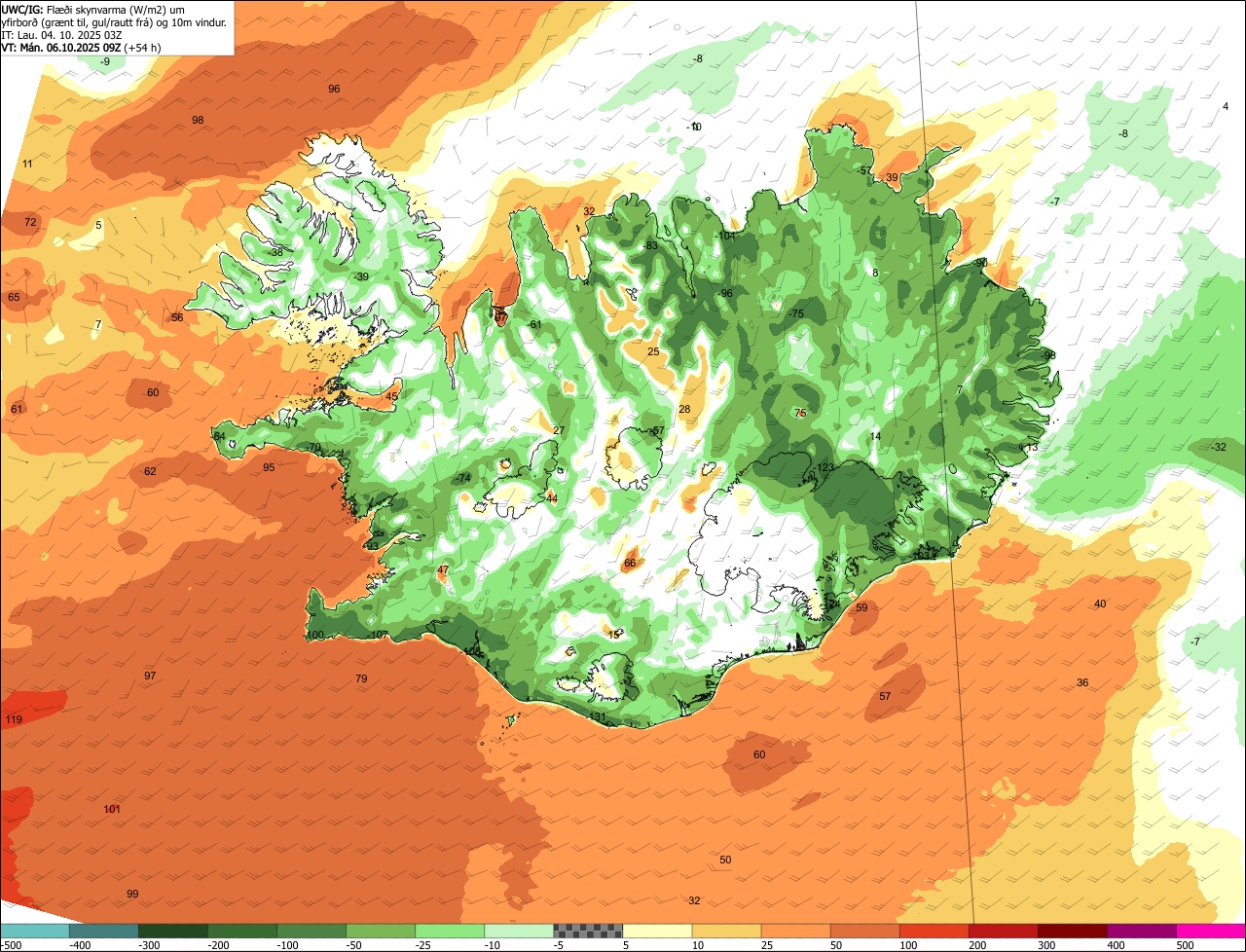Click the 66 value in central Iceland
Viewport: 1246px width, 952px height.
click(x=630, y=563)
